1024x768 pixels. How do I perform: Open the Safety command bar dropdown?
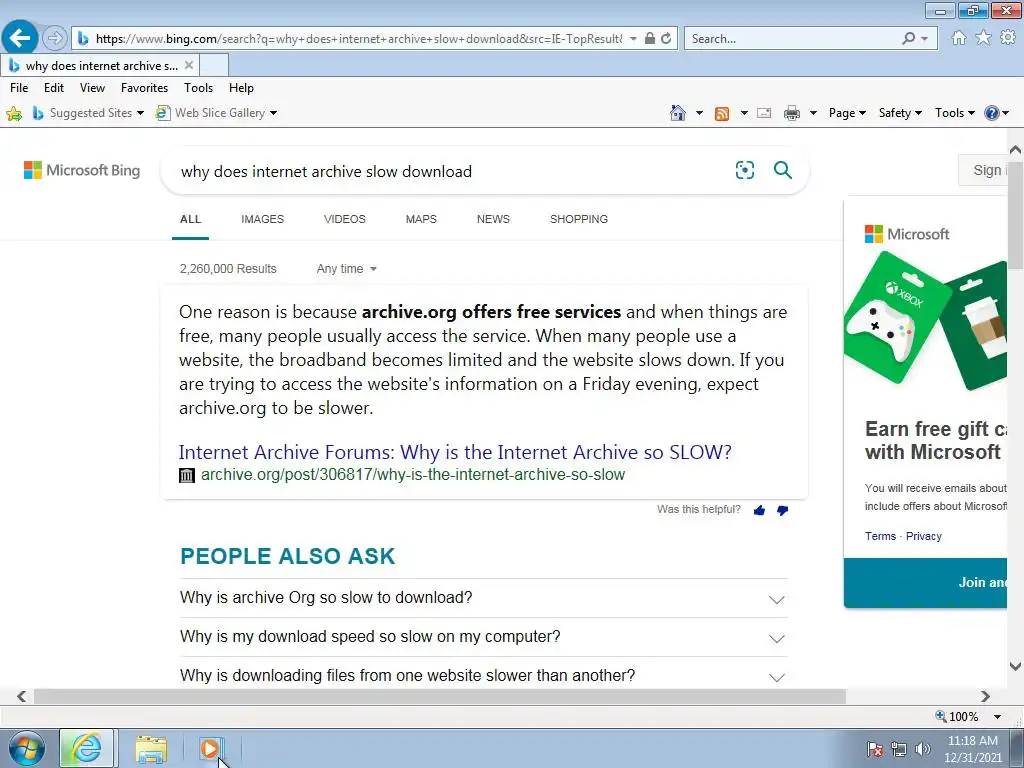point(900,113)
